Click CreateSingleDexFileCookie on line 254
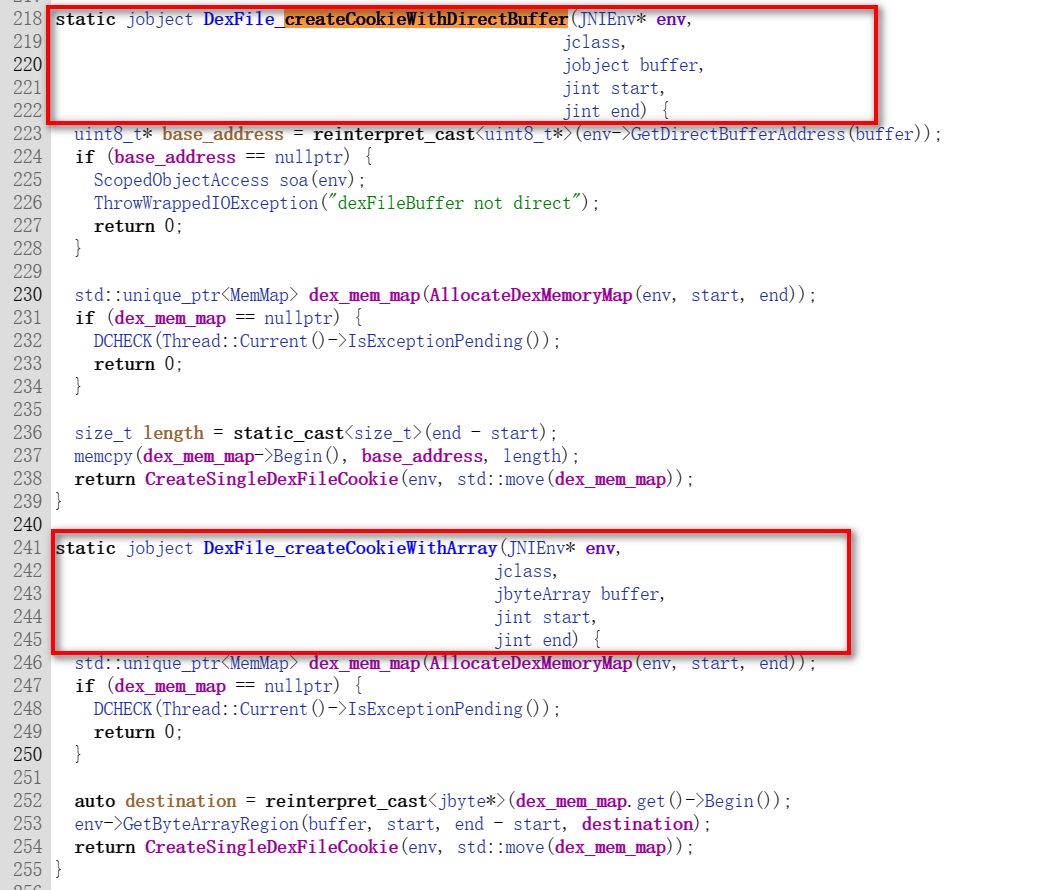This screenshot has width=1043, height=890. coord(271,847)
